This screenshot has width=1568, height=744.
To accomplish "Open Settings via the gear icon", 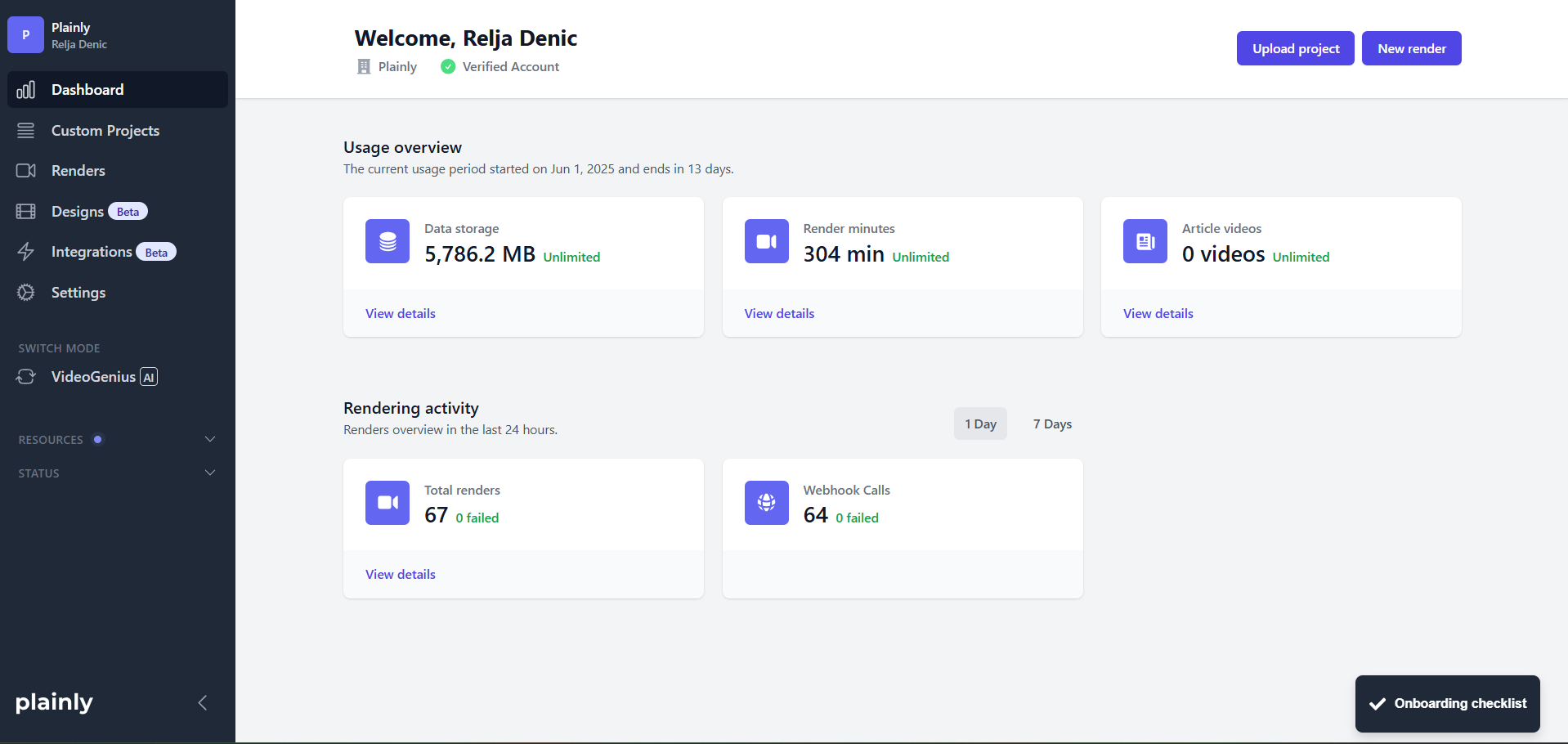I will coord(26,292).
